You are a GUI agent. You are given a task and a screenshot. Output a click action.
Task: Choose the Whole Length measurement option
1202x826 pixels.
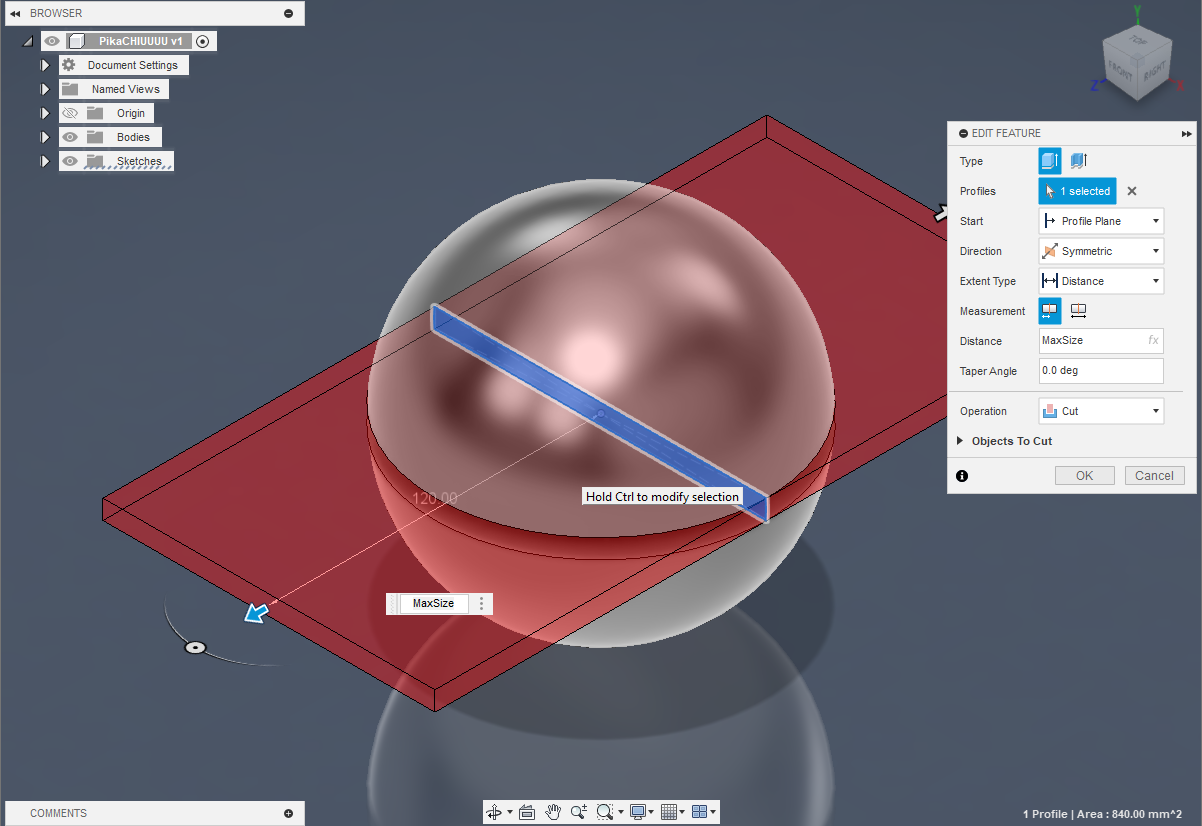point(1078,311)
